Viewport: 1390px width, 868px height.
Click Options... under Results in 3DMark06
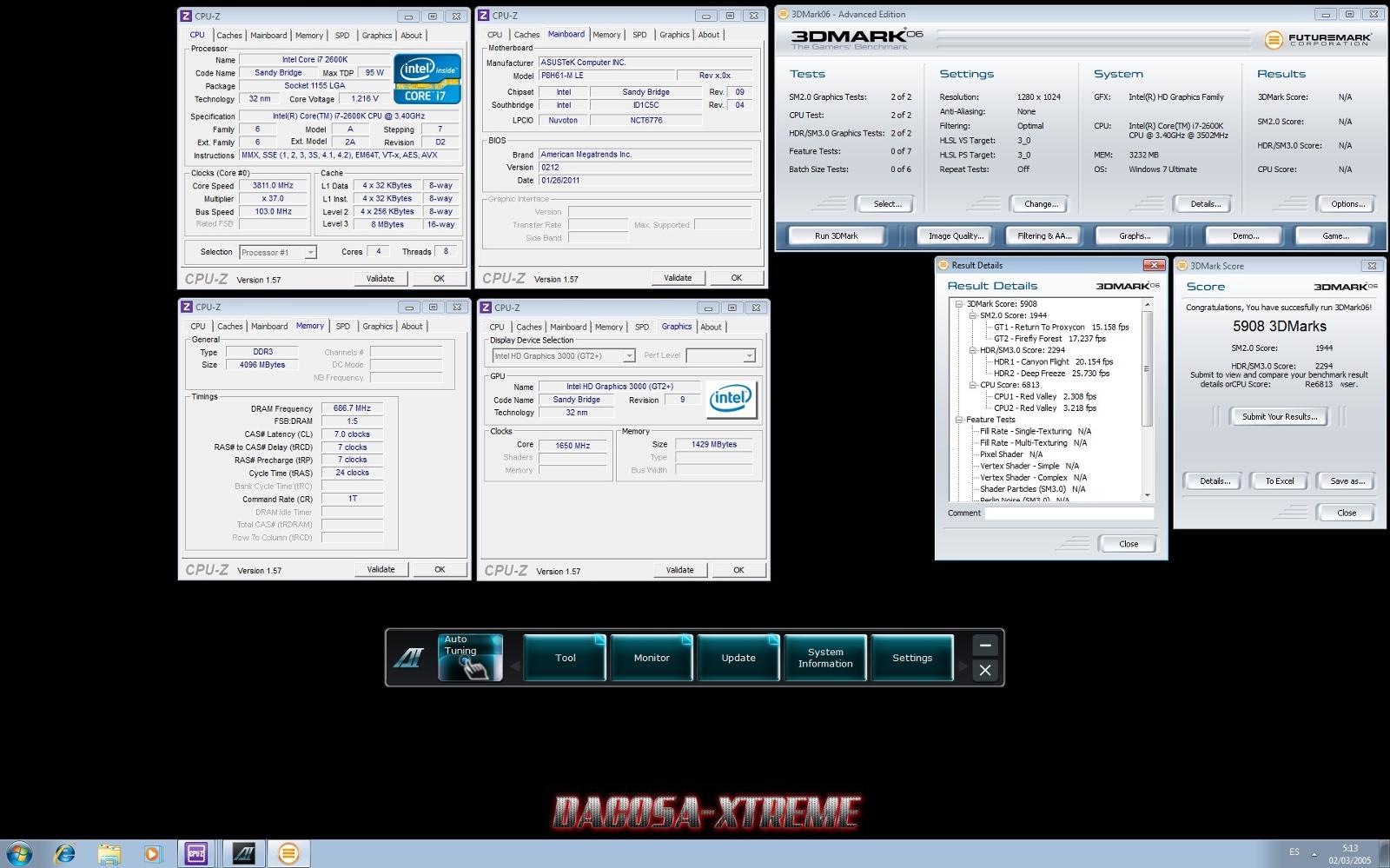click(1347, 204)
